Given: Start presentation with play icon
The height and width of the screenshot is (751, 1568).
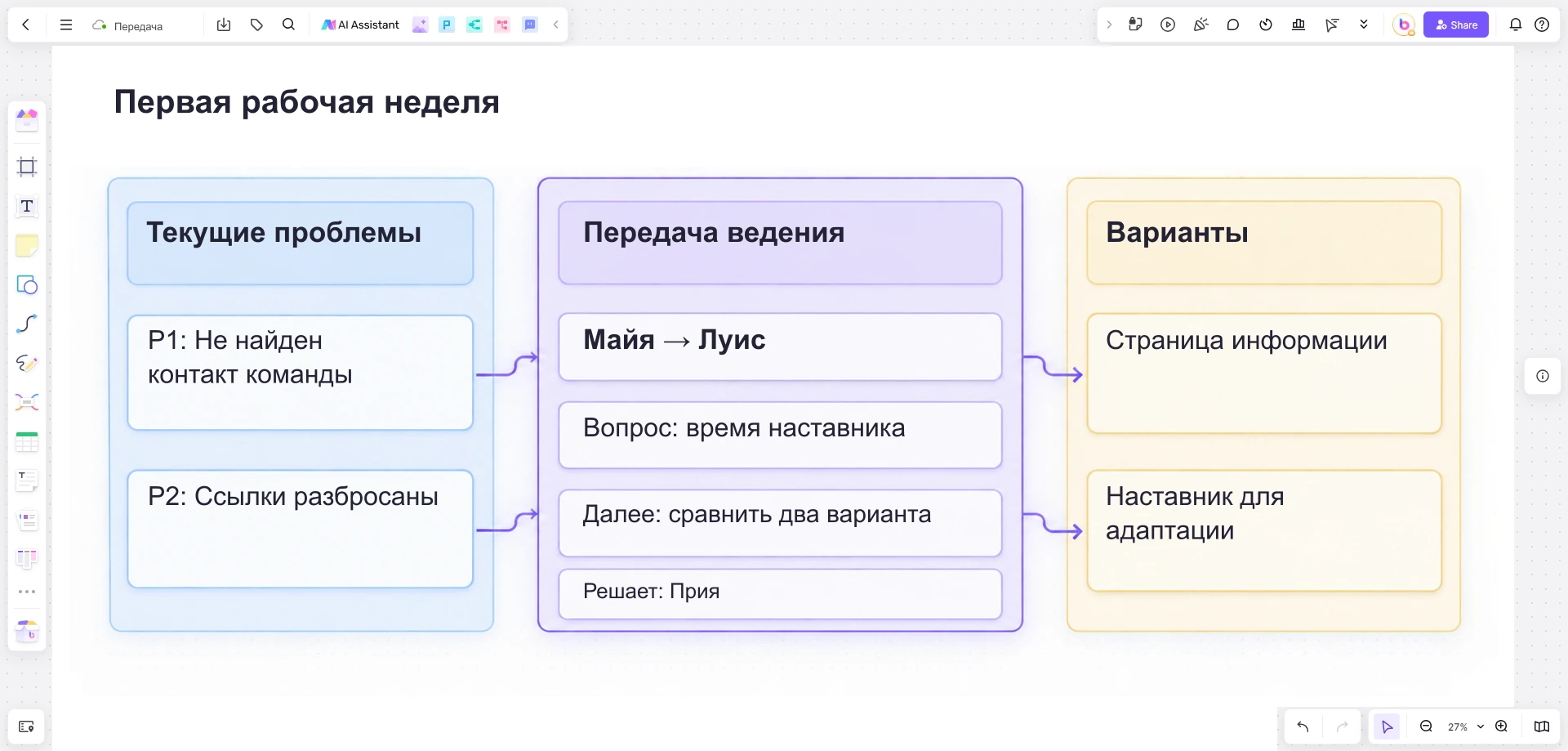Looking at the screenshot, I should (x=1168, y=25).
